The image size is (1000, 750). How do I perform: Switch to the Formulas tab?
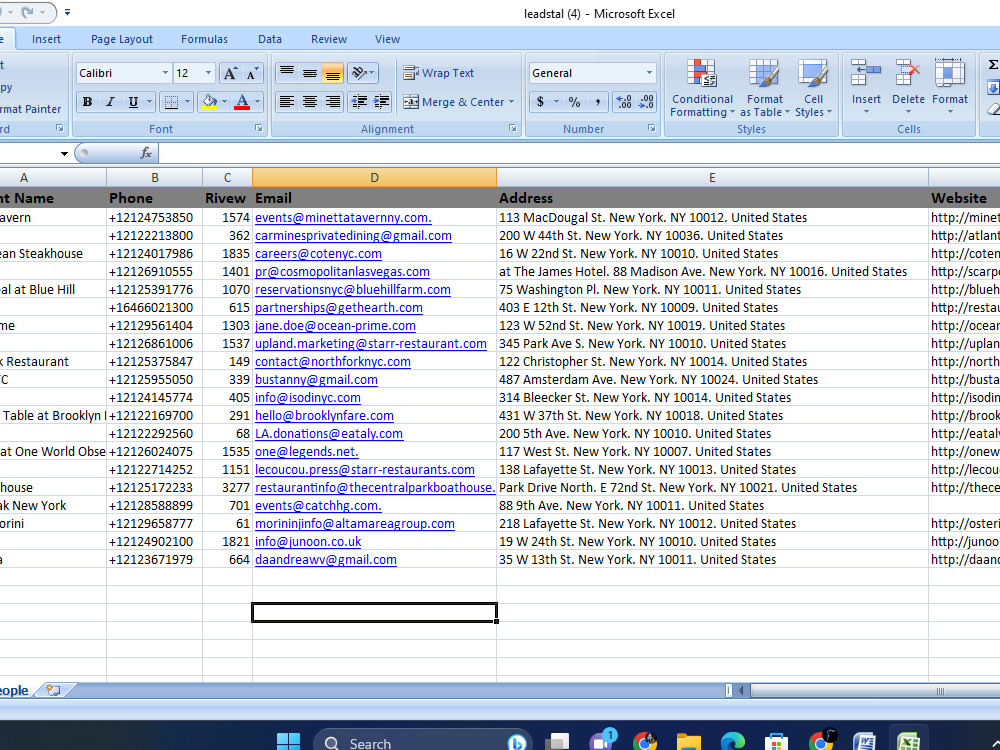[204, 39]
